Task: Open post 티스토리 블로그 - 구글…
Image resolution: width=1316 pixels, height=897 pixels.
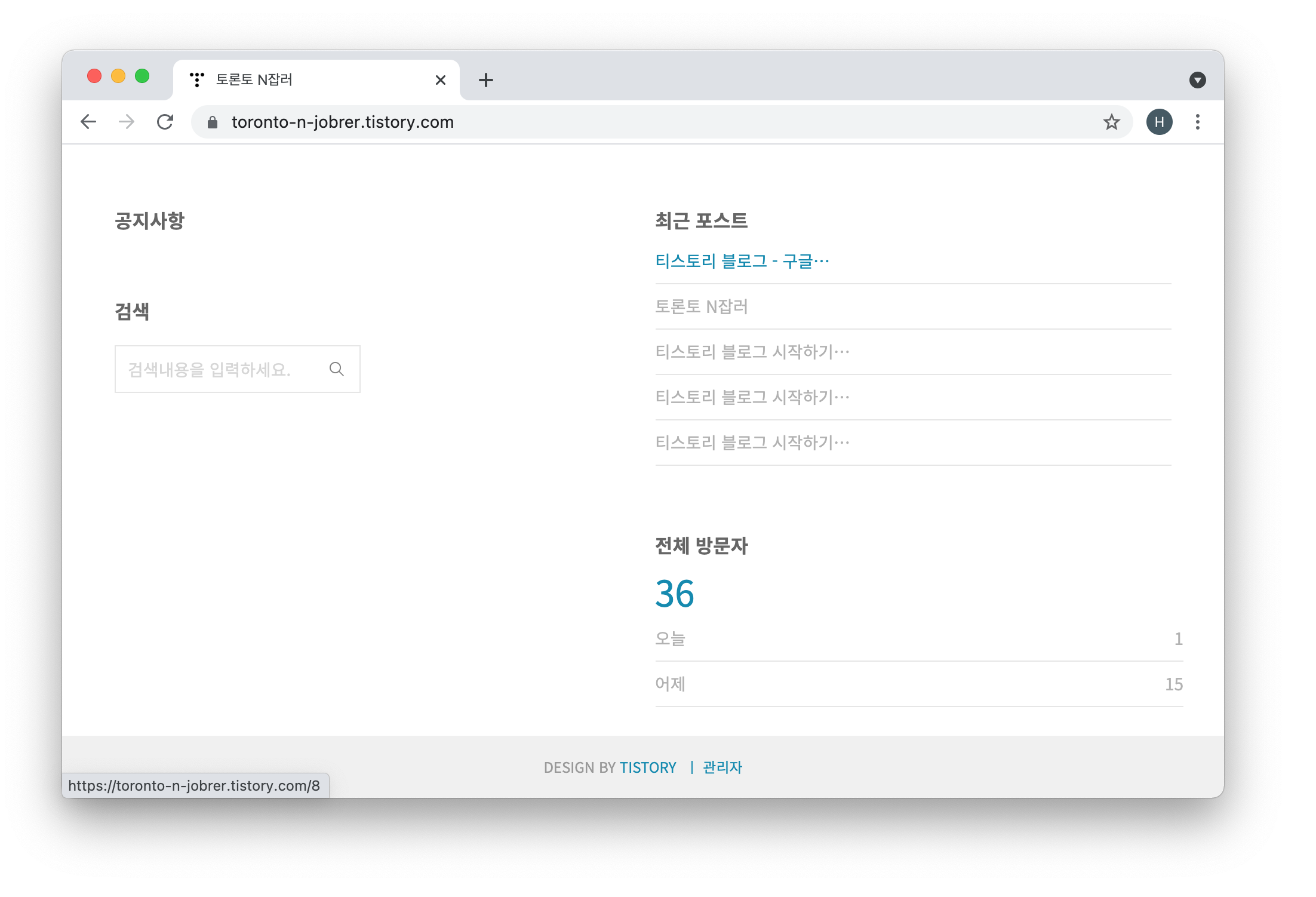Action: pyautogui.click(x=742, y=261)
